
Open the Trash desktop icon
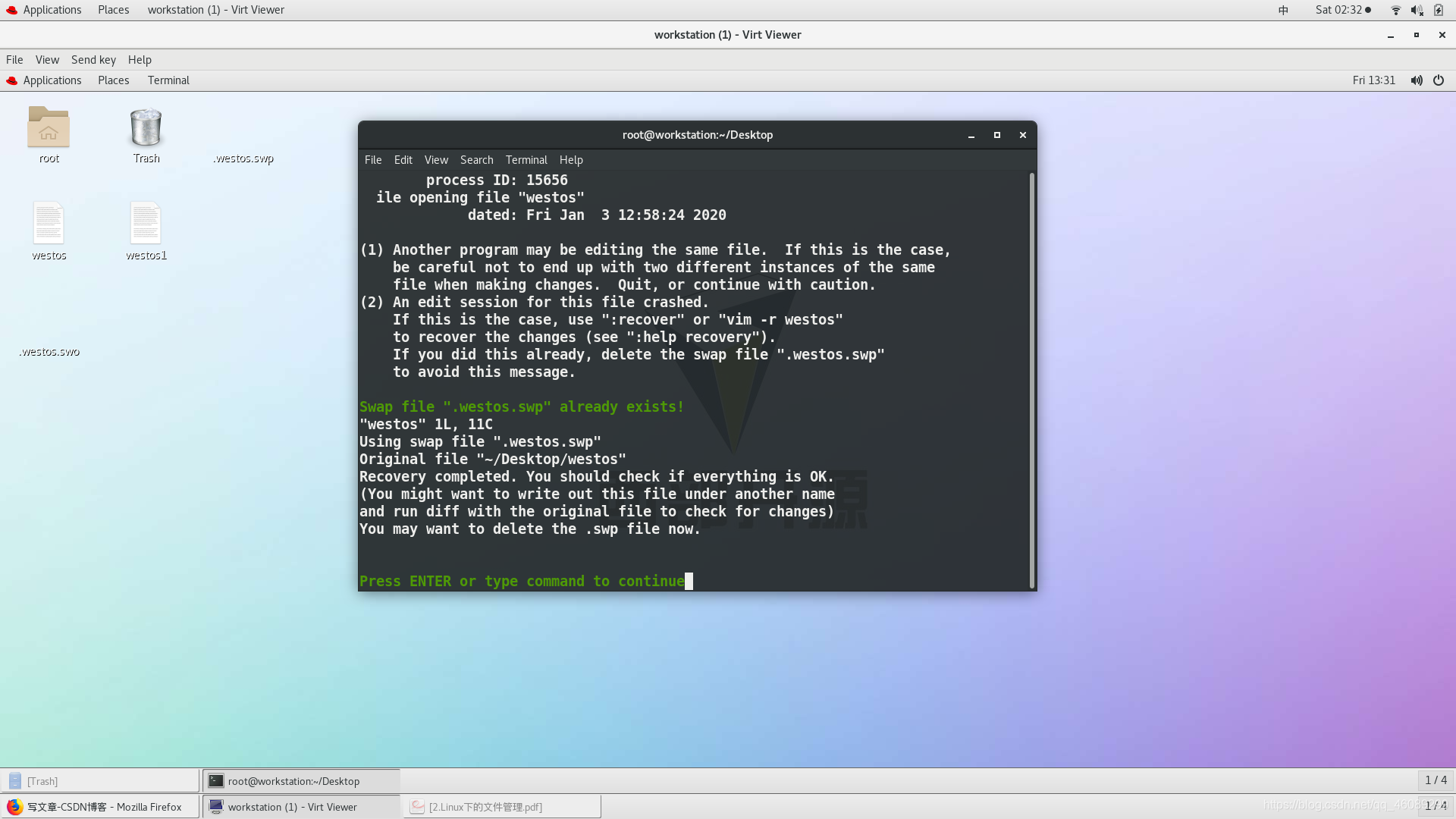(x=146, y=127)
